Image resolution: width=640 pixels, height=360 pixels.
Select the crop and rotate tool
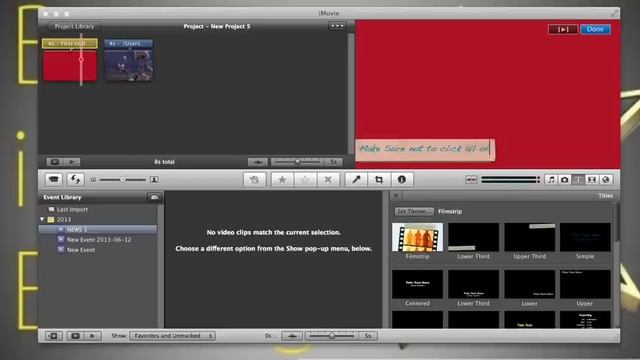pos(379,180)
